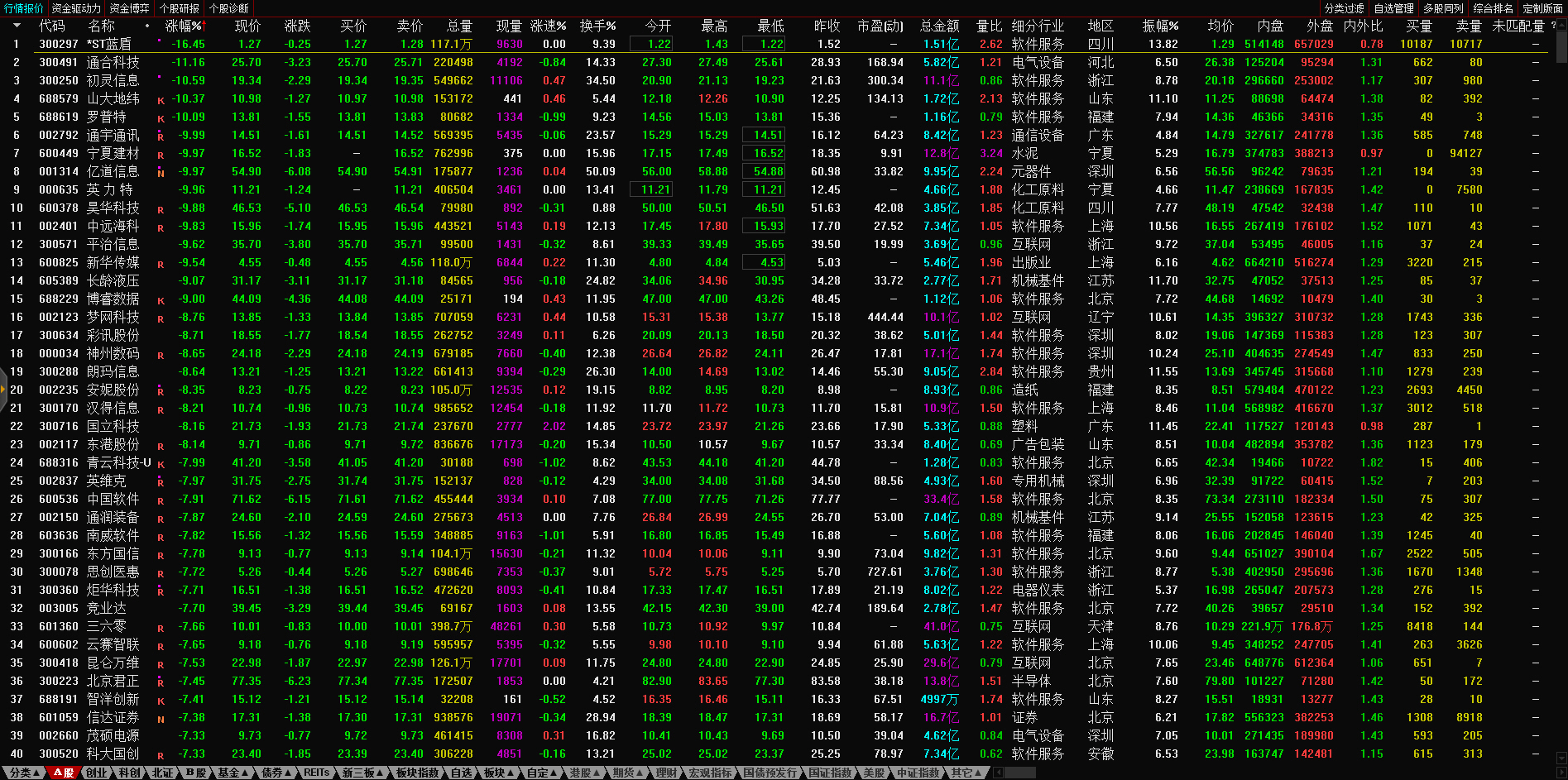The height and width of the screenshot is (780, 1568).
Task: Open the 个股诊断 tab
Action: [x=228, y=8]
